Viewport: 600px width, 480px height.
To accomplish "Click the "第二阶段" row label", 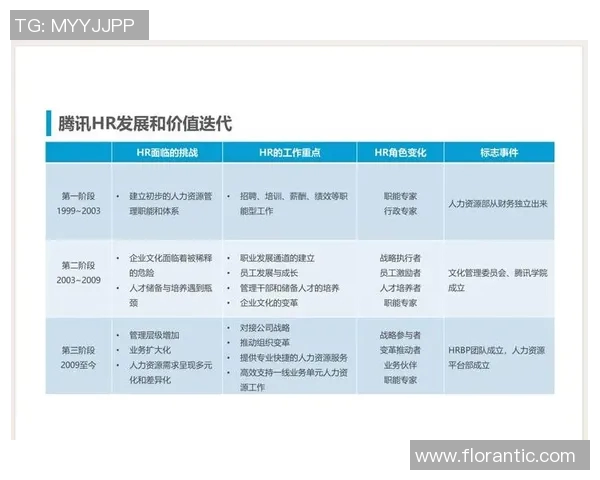I will (78, 265).
